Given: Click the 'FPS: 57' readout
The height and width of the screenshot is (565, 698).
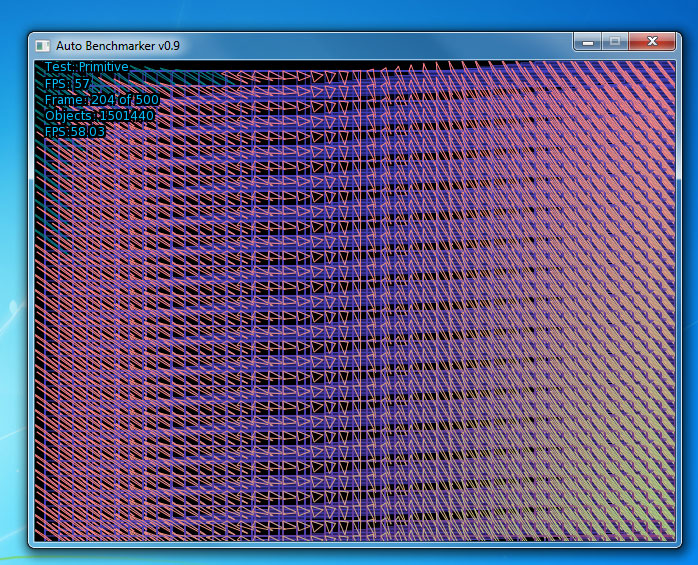Looking at the screenshot, I should pos(68,83).
